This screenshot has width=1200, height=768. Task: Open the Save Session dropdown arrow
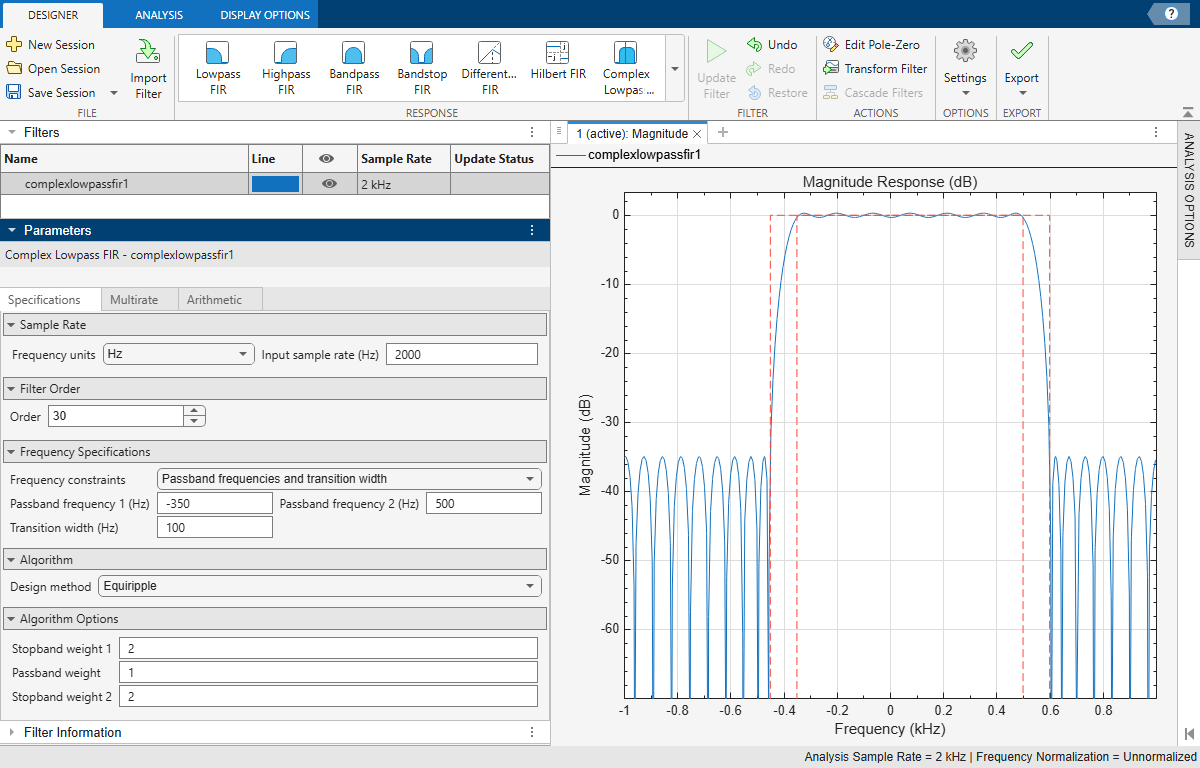pos(113,93)
